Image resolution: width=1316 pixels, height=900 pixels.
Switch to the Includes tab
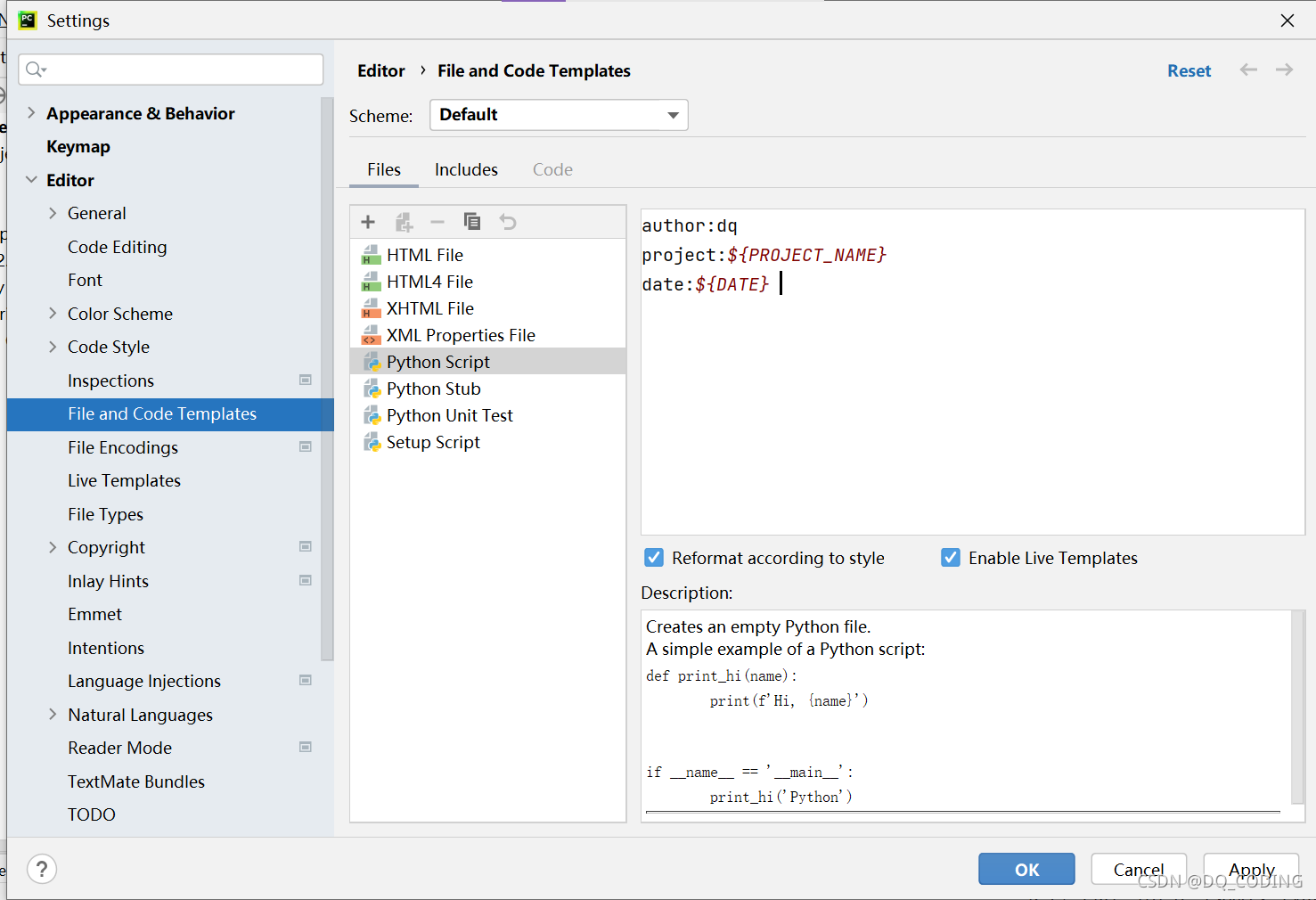pyautogui.click(x=466, y=169)
